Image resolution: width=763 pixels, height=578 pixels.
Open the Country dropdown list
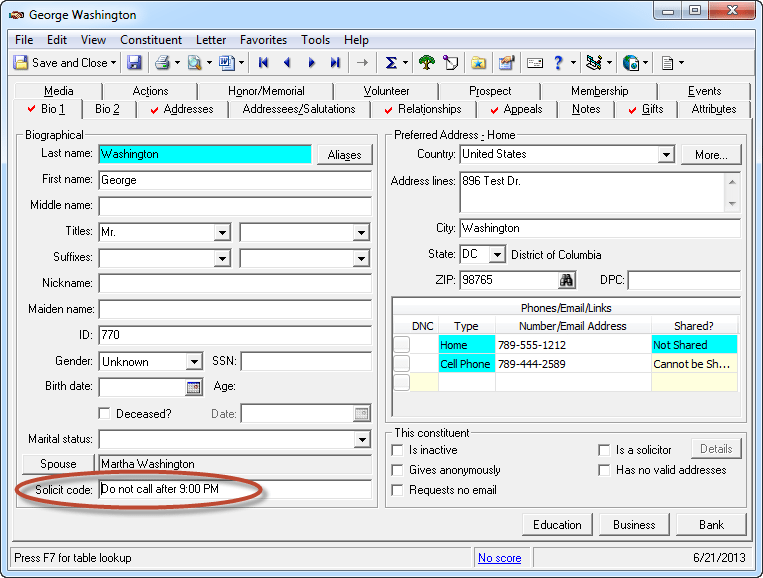(x=665, y=155)
